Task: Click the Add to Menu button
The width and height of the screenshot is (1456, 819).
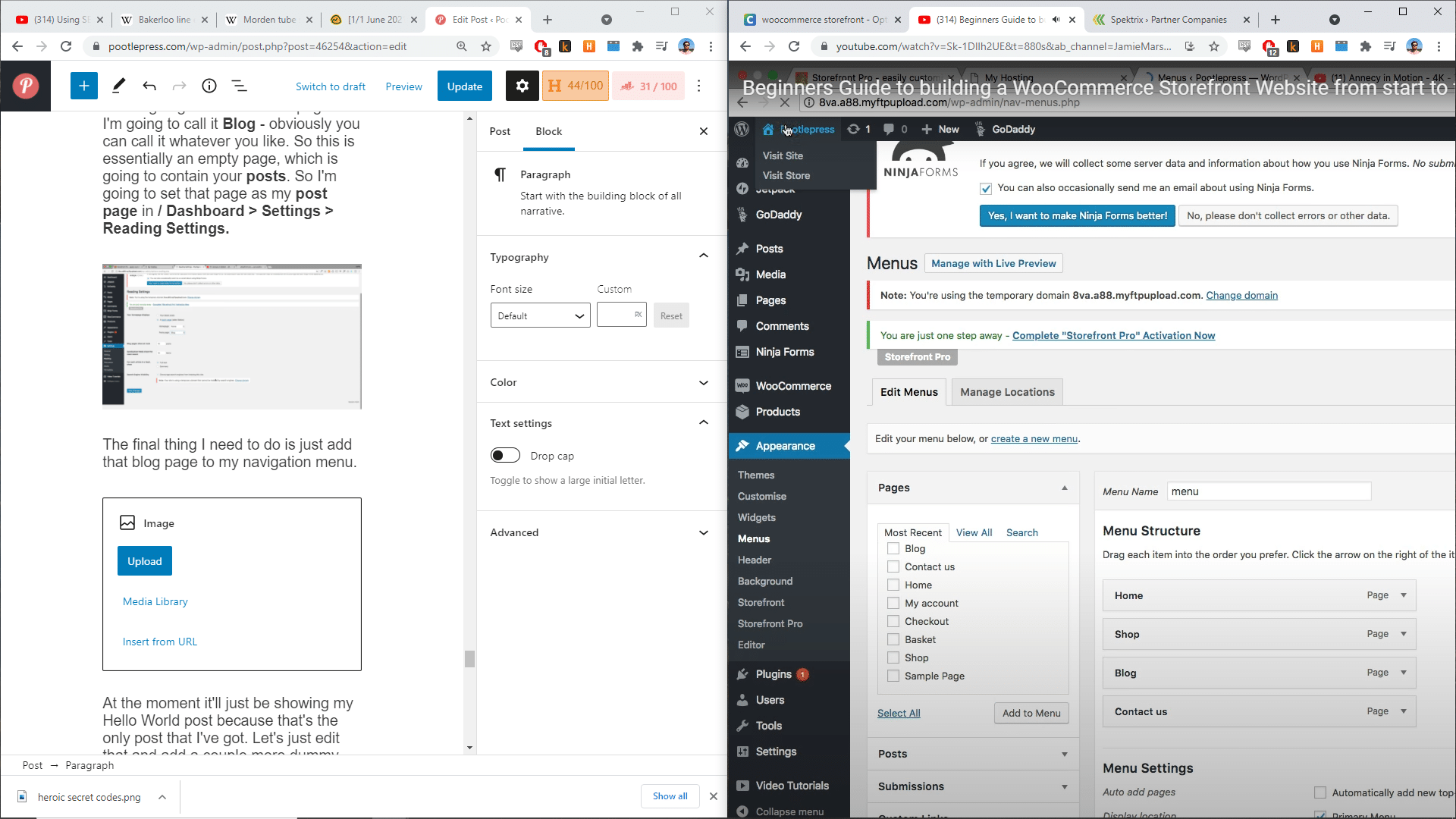Action: [1031, 713]
